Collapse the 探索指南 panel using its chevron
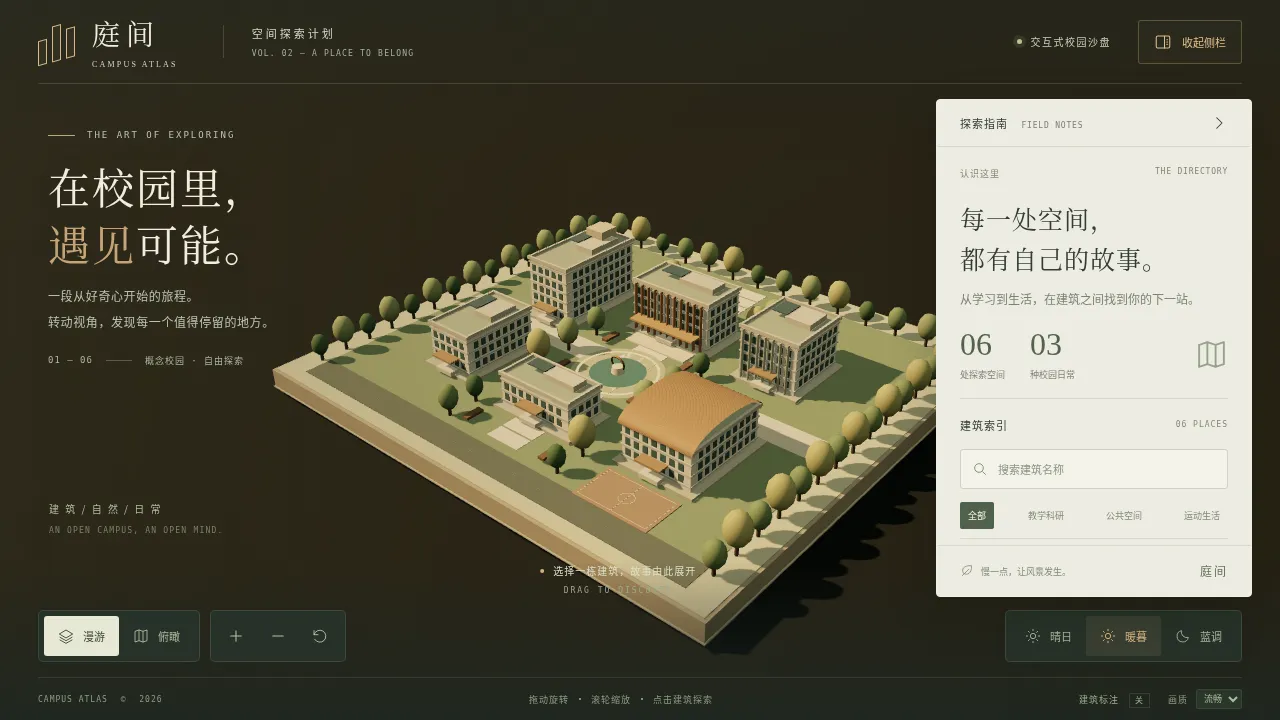1280x720 pixels. coord(1219,123)
